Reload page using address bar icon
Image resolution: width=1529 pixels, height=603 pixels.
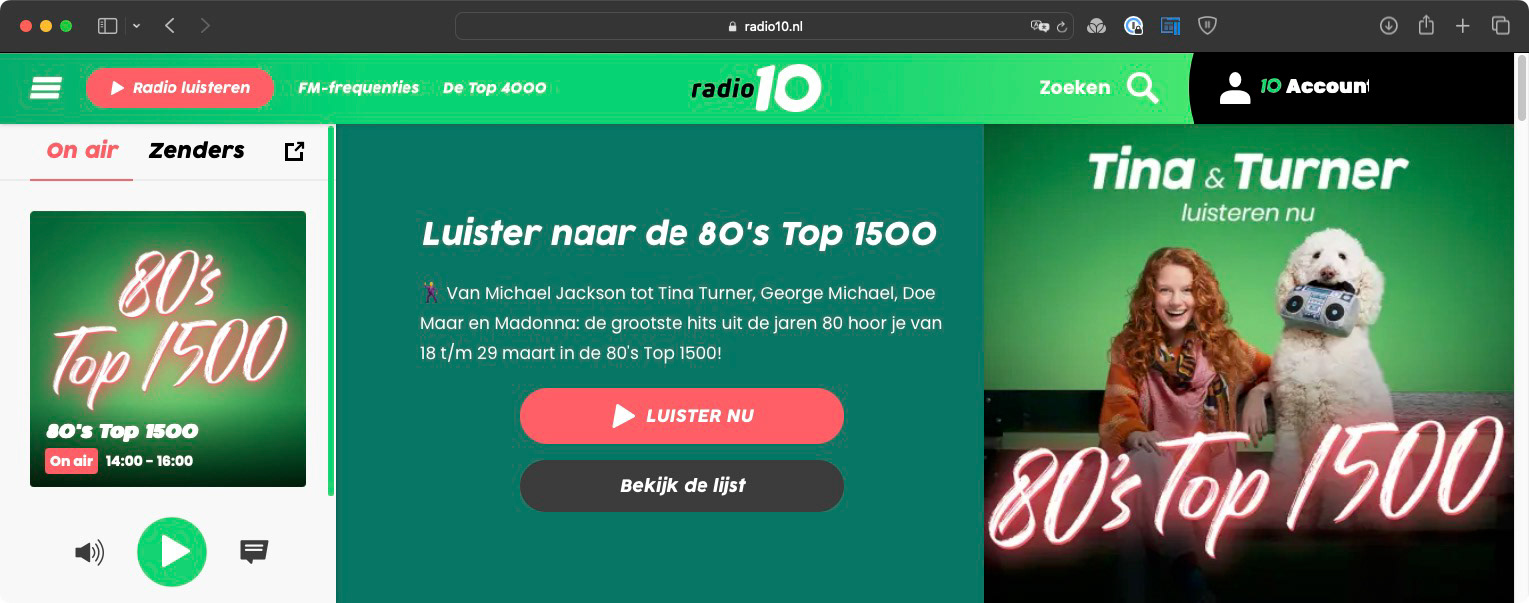(x=1061, y=27)
